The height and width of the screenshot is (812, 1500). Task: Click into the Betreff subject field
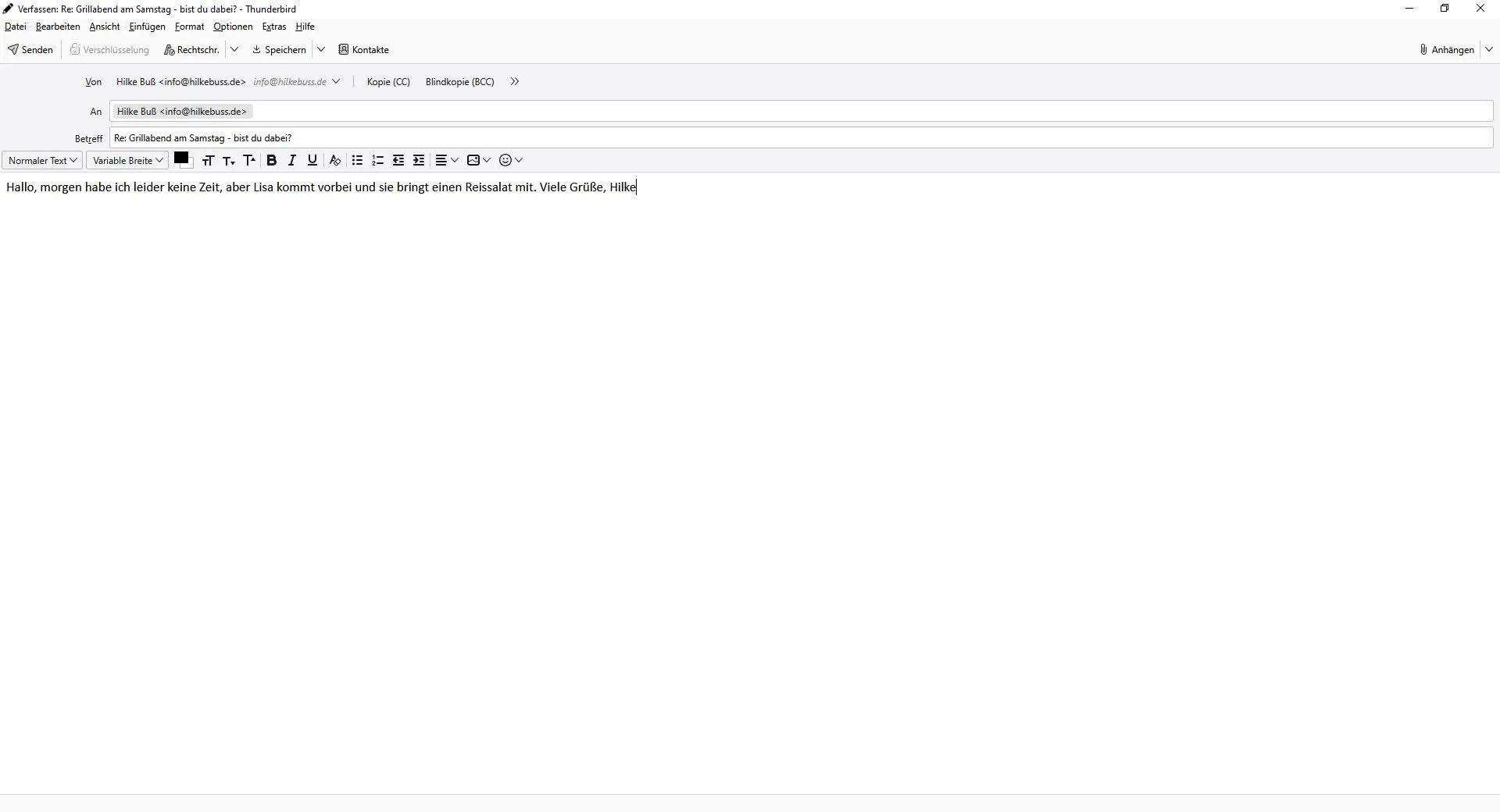click(x=801, y=138)
